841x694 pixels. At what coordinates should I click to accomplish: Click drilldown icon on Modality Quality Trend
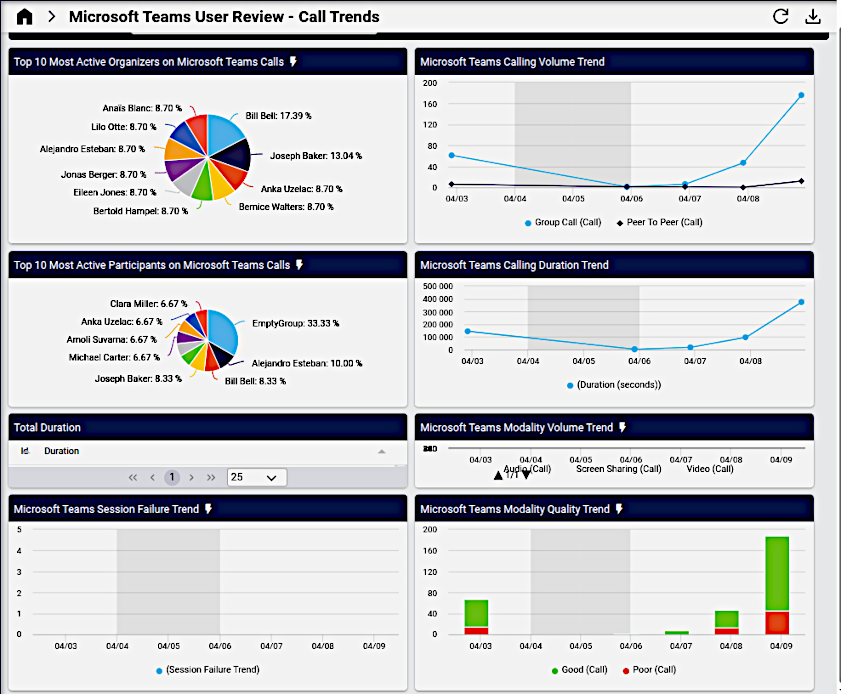619,508
